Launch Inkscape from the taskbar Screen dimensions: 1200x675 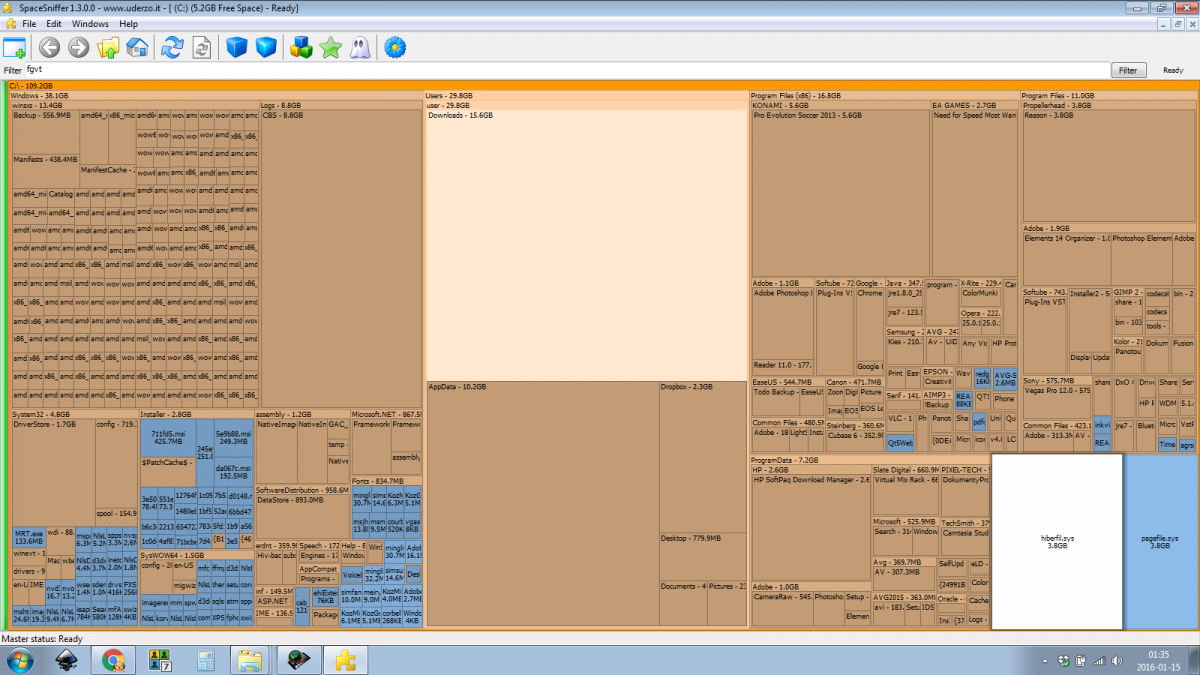pos(68,660)
